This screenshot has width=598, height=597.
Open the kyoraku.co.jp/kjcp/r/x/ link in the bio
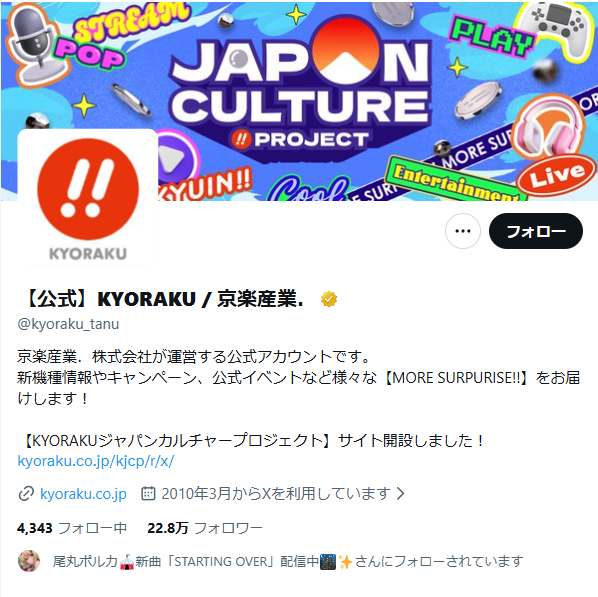[x=96, y=461]
